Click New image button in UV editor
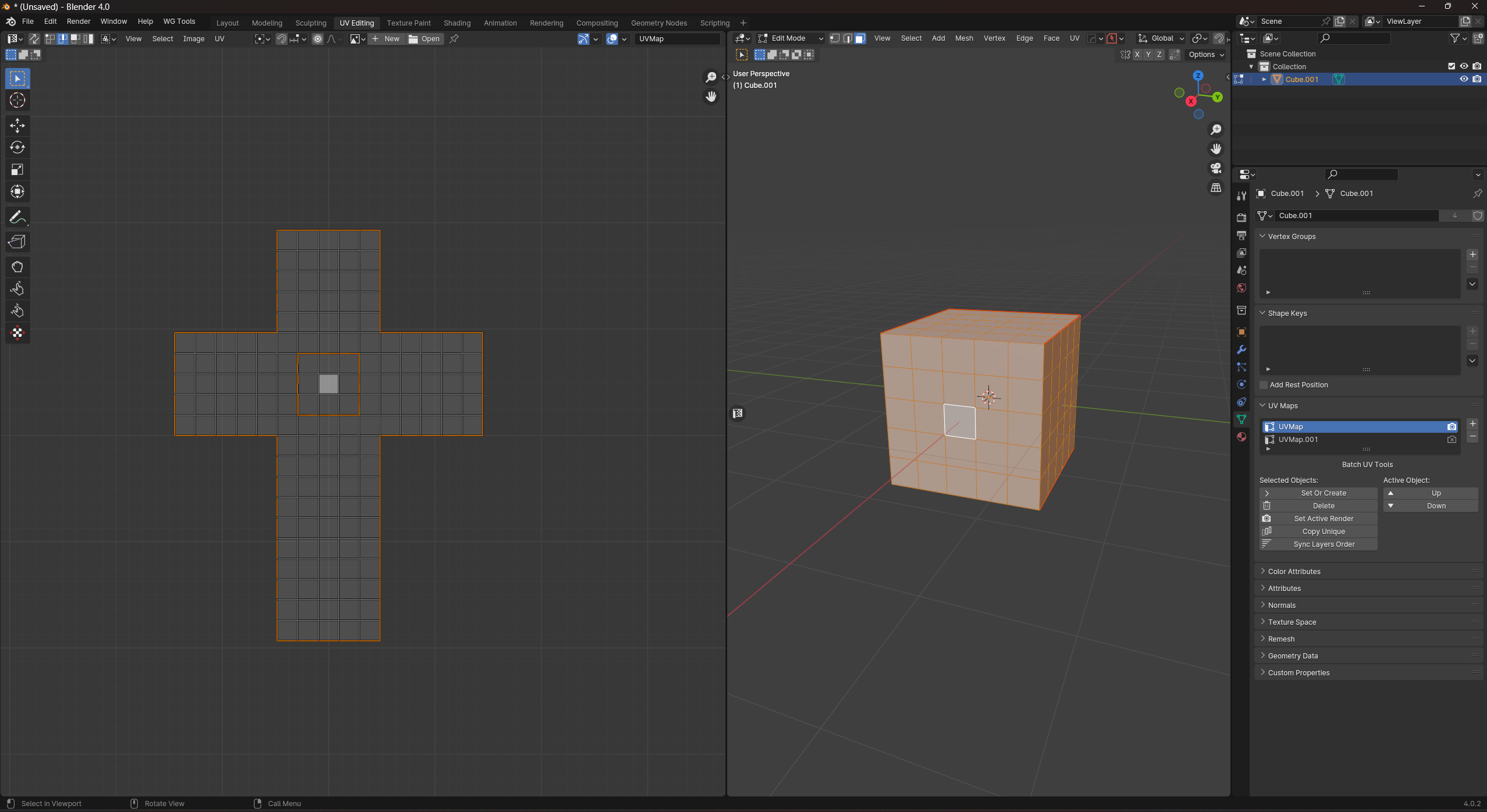Image resolution: width=1487 pixels, height=812 pixels. (386, 39)
